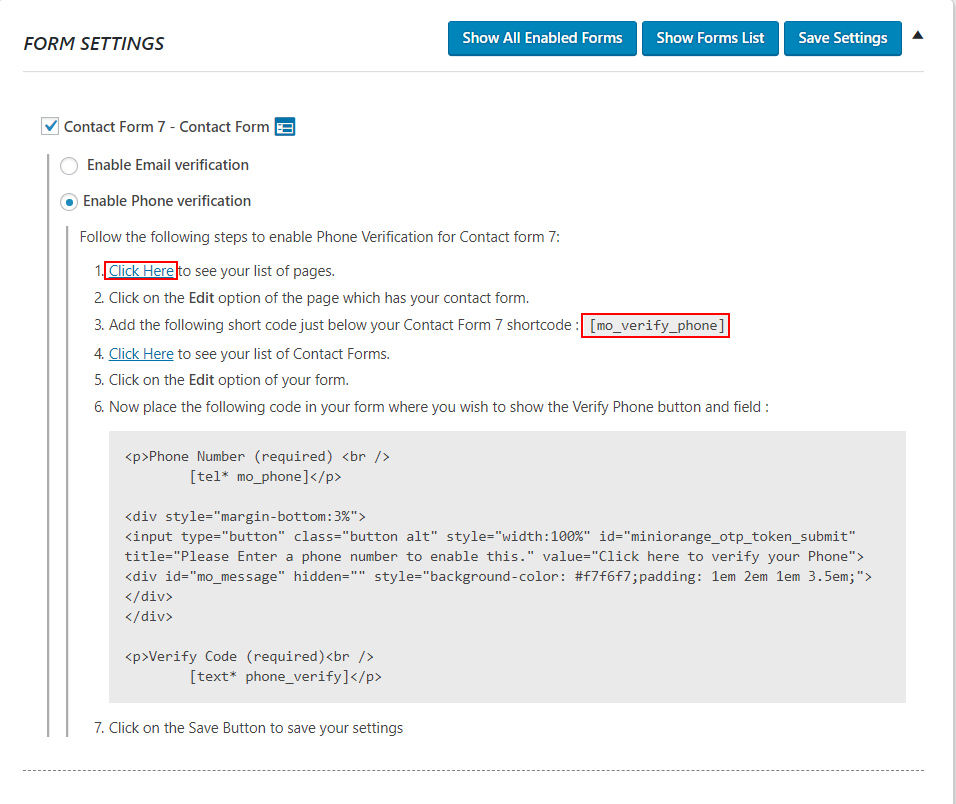Click the FORM SETTINGS heading
The height and width of the screenshot is (804, 956).
point(94,44)
